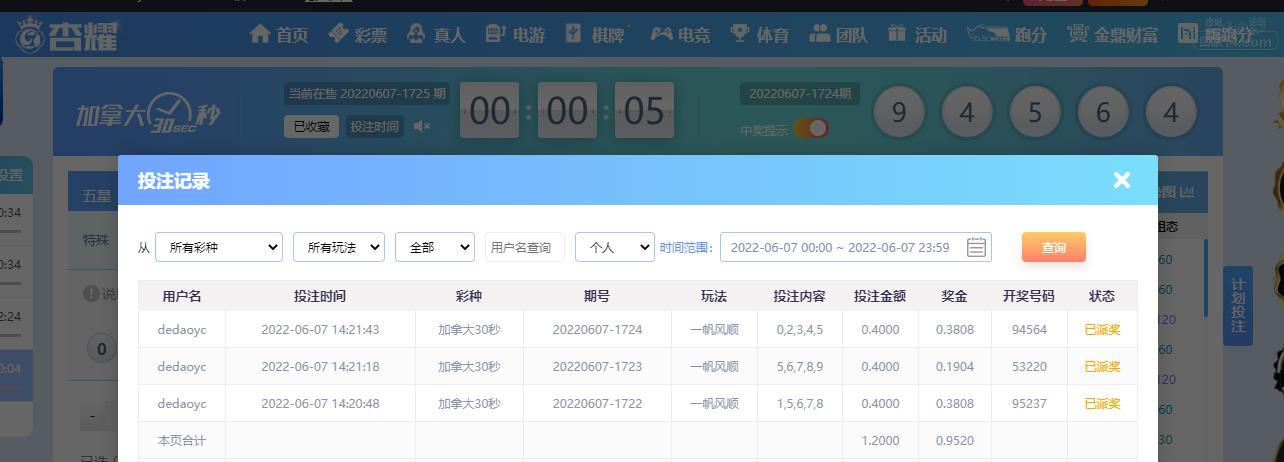Click the 已收藏 favorite button
Viewport: 1284px width, 462px height.
[x=311, y=127]
